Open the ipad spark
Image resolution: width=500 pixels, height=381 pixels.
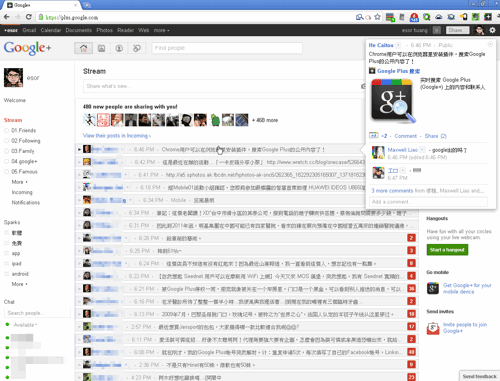pyautogui.click(x=16, y=264)
